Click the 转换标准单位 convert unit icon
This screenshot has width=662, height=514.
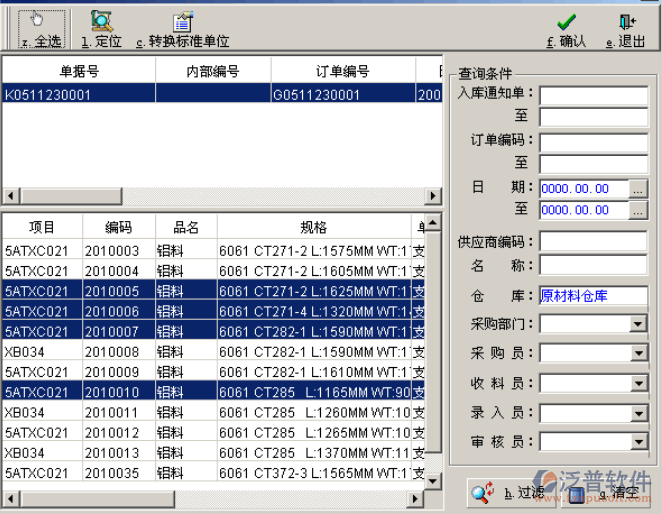[x=182, y=21]
